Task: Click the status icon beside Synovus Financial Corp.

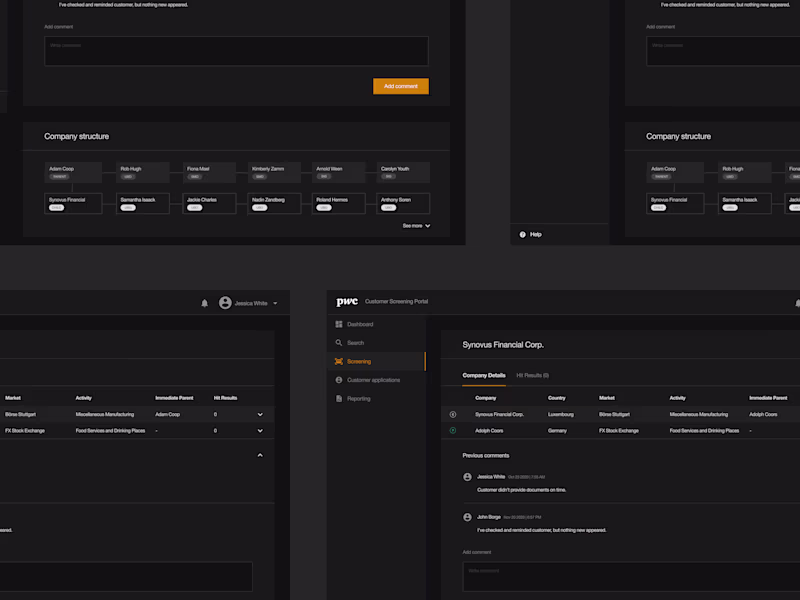Action: pos(453,414)
